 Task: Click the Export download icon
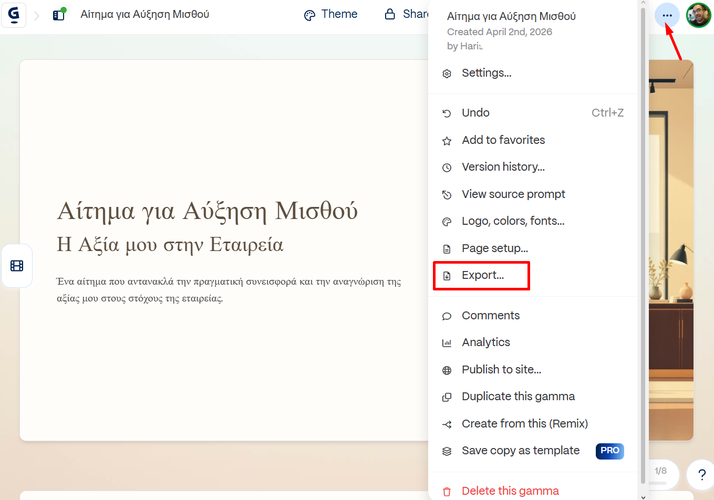pos(447,276)
